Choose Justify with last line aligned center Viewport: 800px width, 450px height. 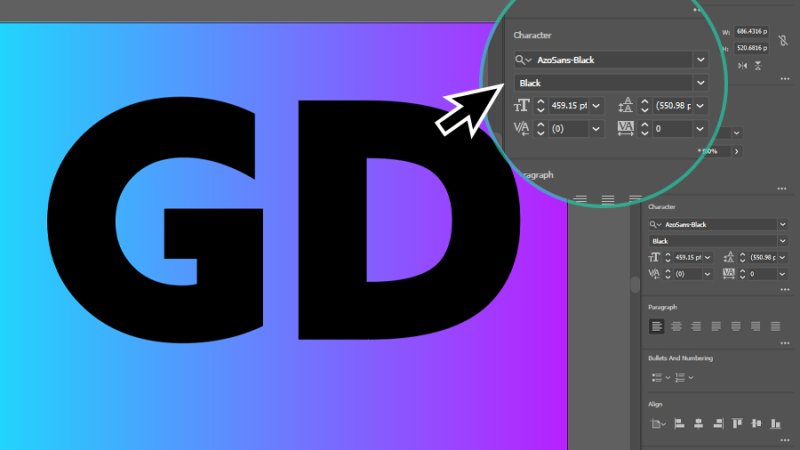[736, 326]
